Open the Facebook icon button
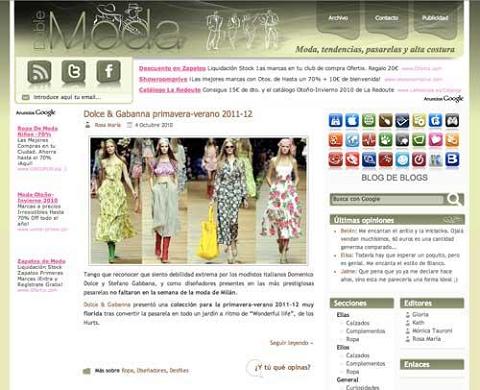The width and height of the screenshot is (480, 390). coord(108,72)
